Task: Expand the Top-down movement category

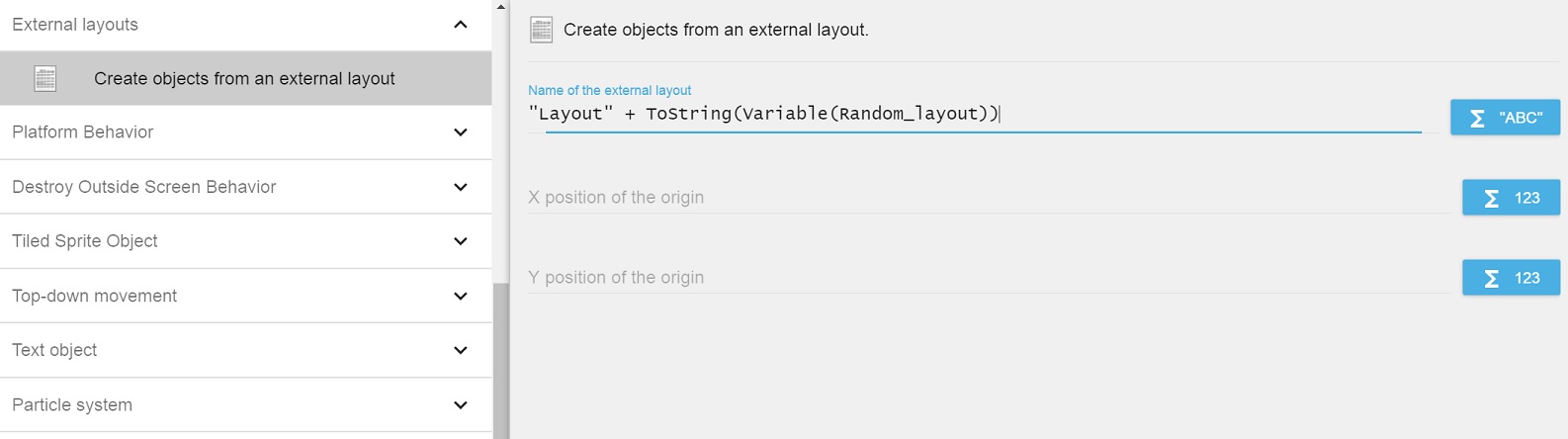Action: tap(461, 296)
